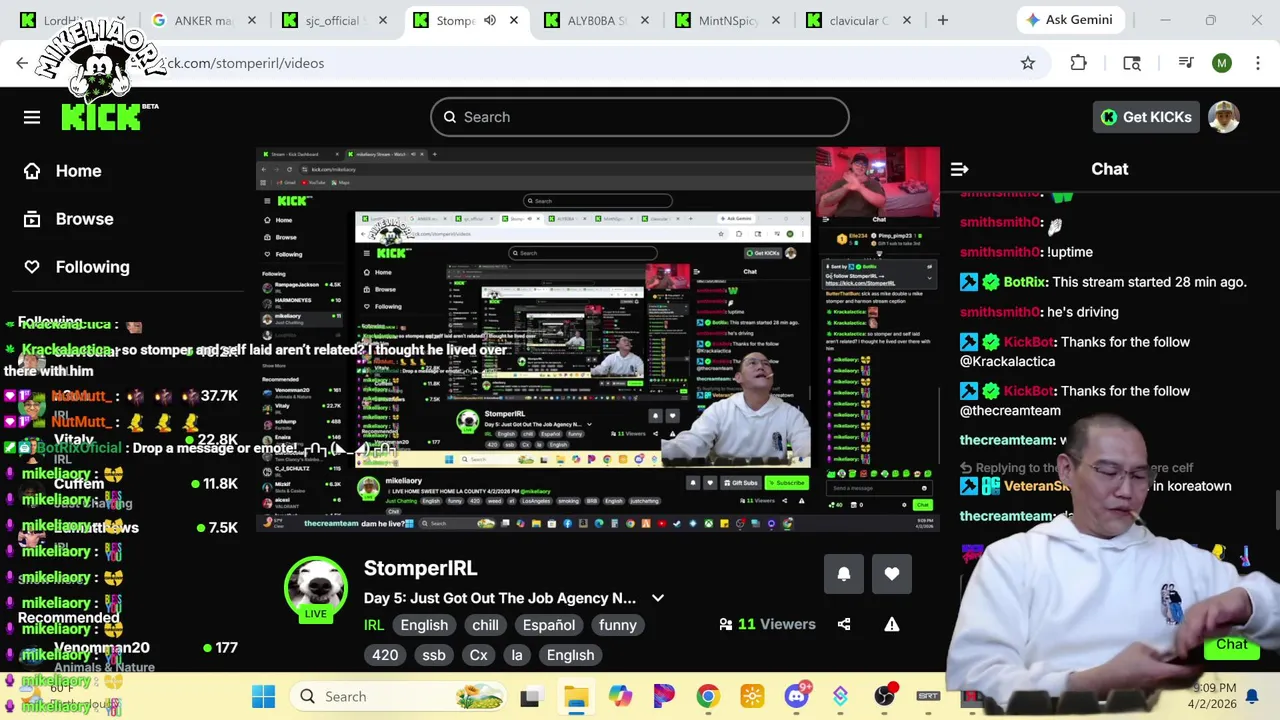This screenshot has width=1280, height=720.
Task: Open the Chrome profile M avatar
Action: 1222,63
